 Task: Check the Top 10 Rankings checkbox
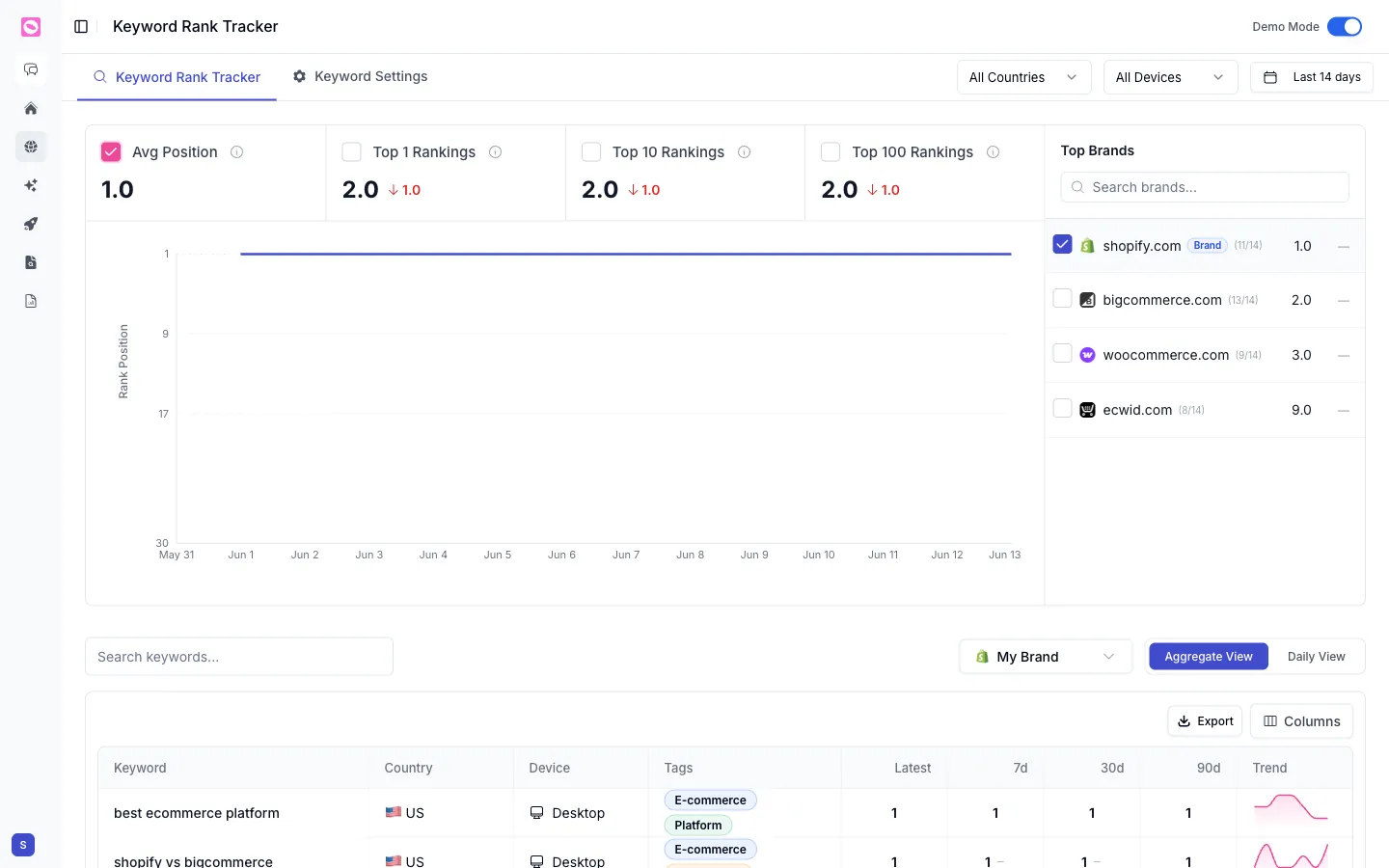pos(591,152)
